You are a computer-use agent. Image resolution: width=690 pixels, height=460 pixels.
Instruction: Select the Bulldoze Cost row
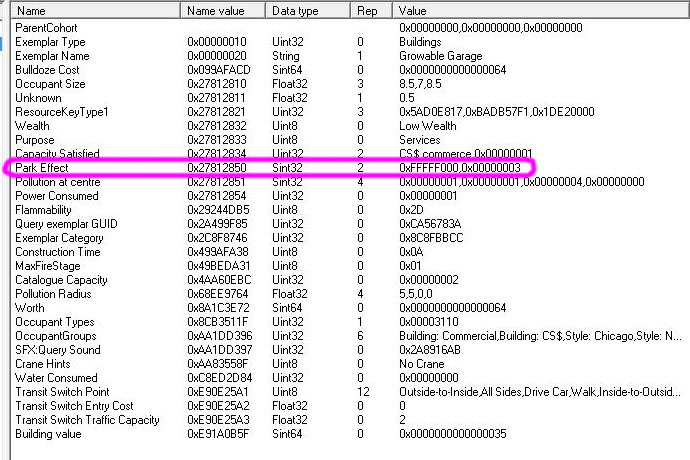click(x=350, y=70)
